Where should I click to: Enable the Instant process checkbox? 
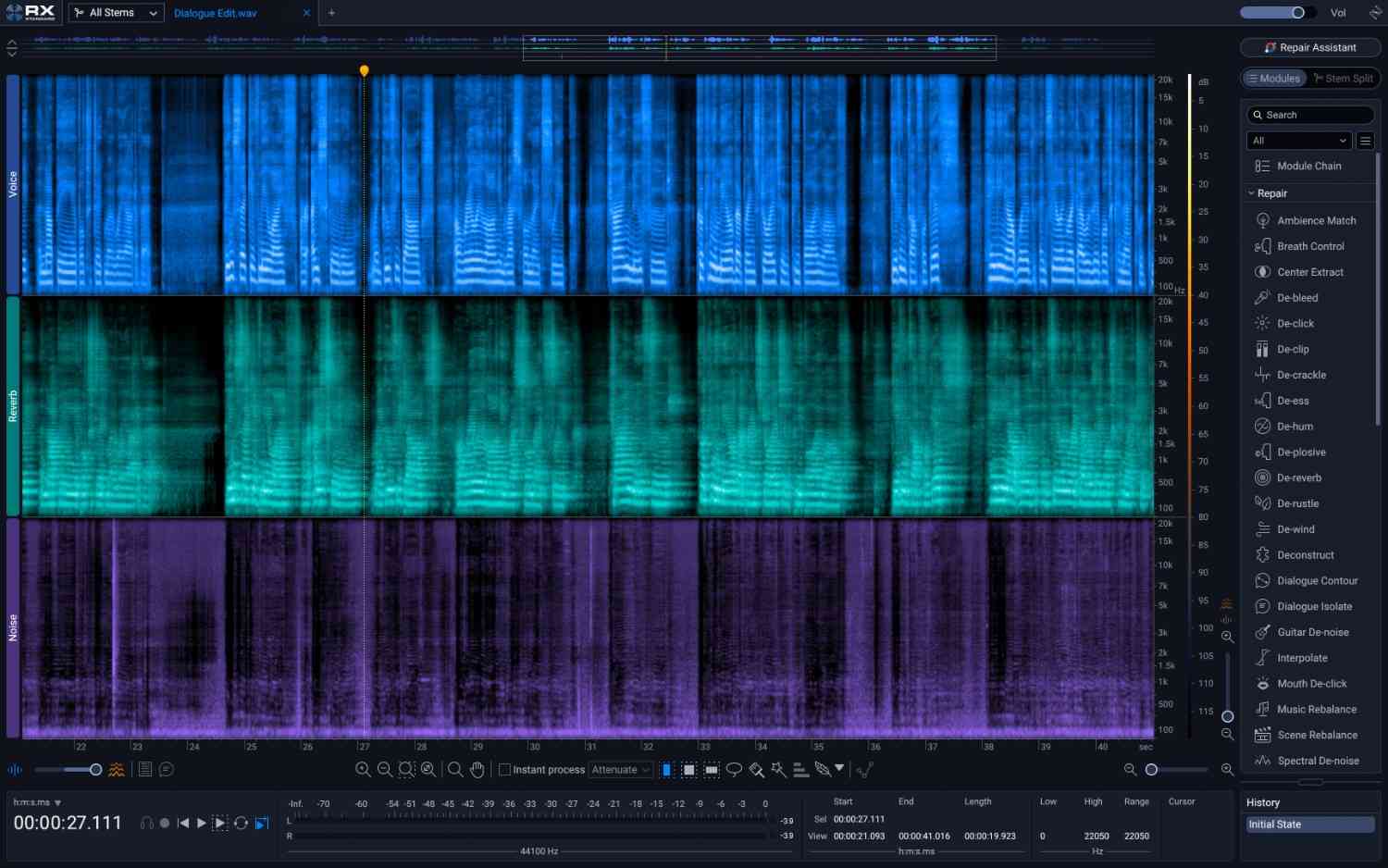(505, 769)
